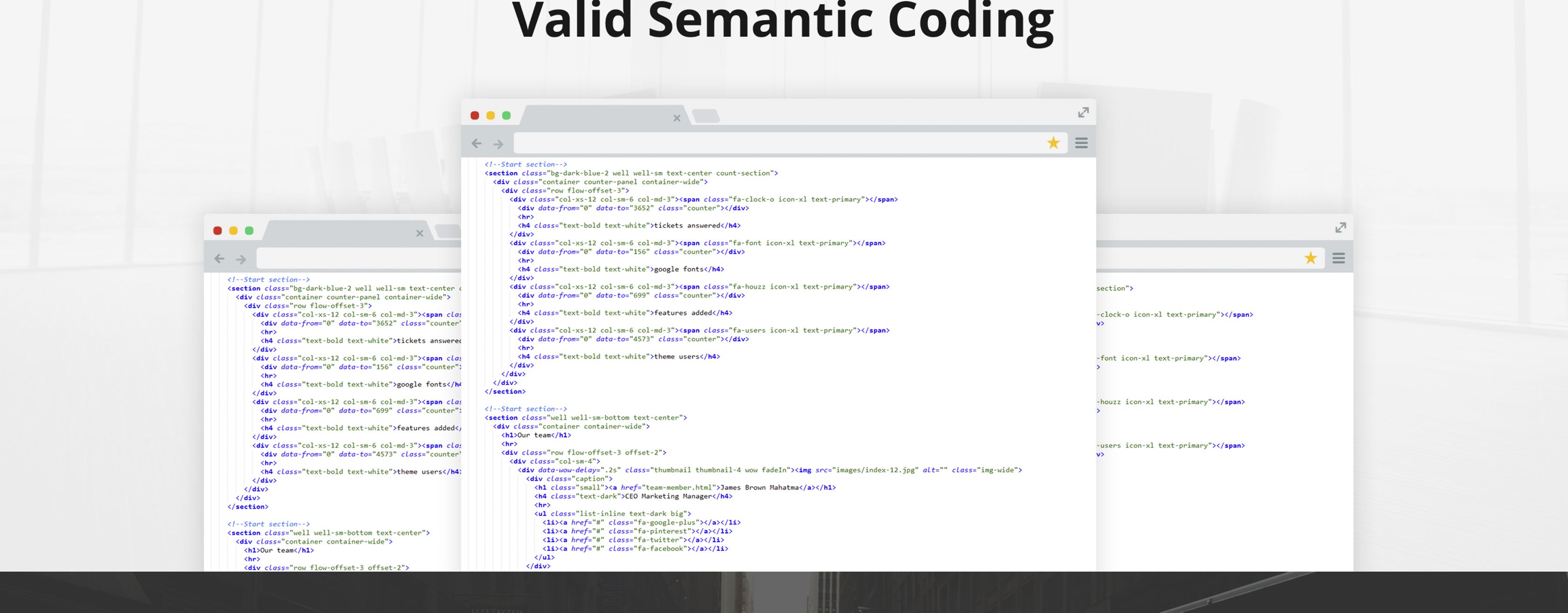Click the "fa-twitter" list item line
Viewport: 1568px width, 613px height.
pyautogui.click(x=633, y=540)
